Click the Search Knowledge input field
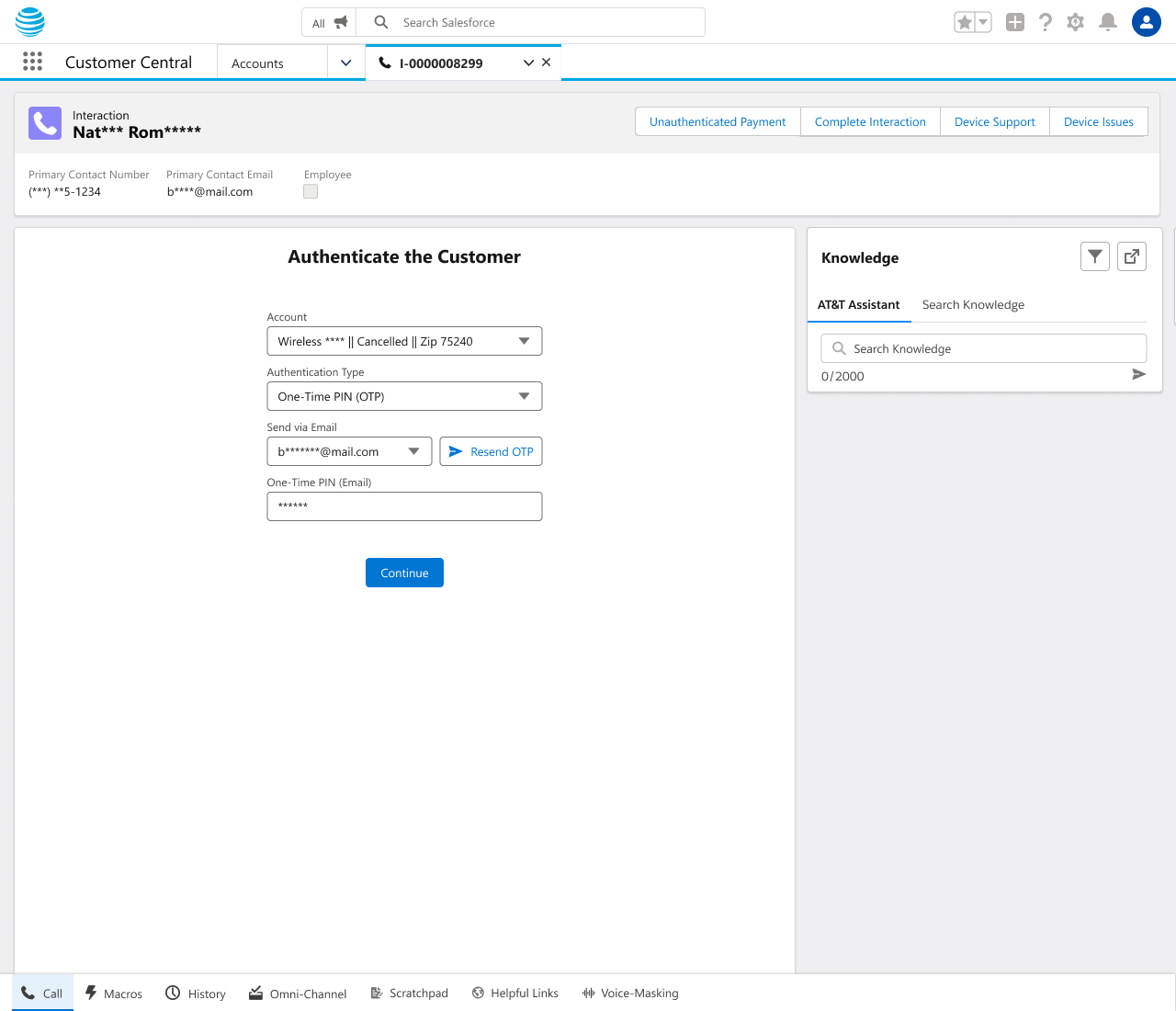 [984, 348]
